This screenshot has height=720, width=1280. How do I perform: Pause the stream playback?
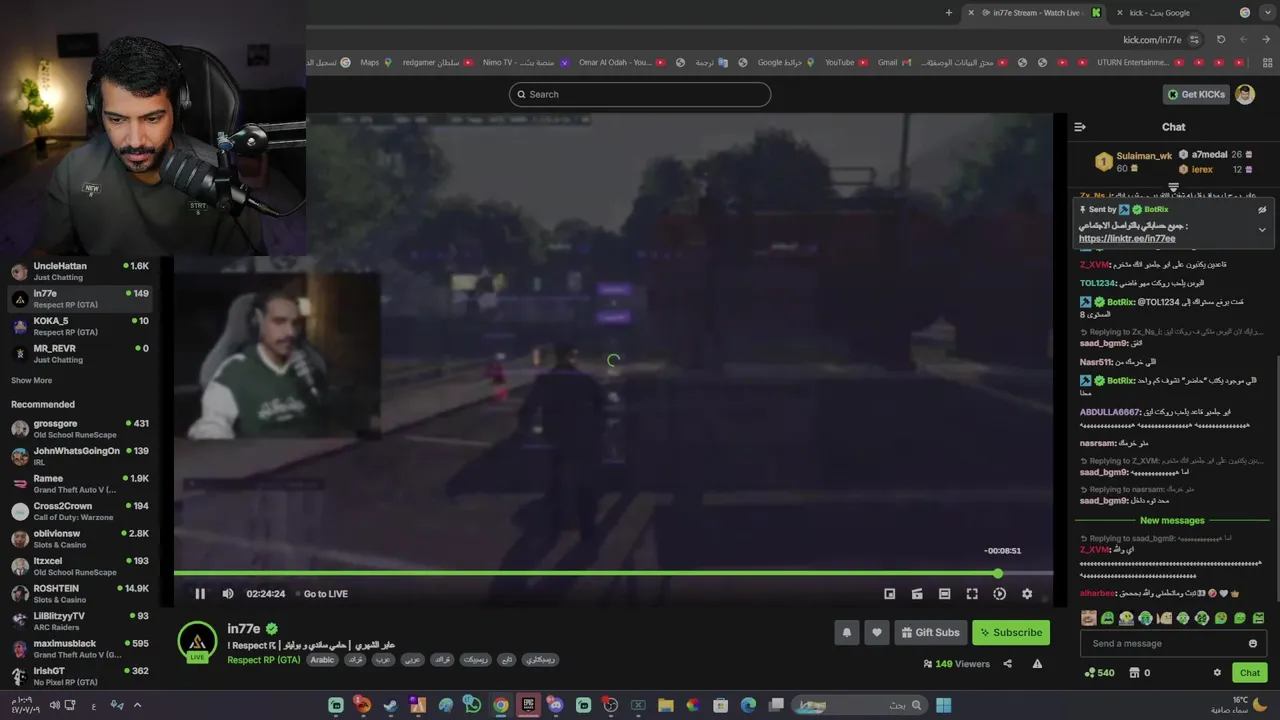(200, 594)
